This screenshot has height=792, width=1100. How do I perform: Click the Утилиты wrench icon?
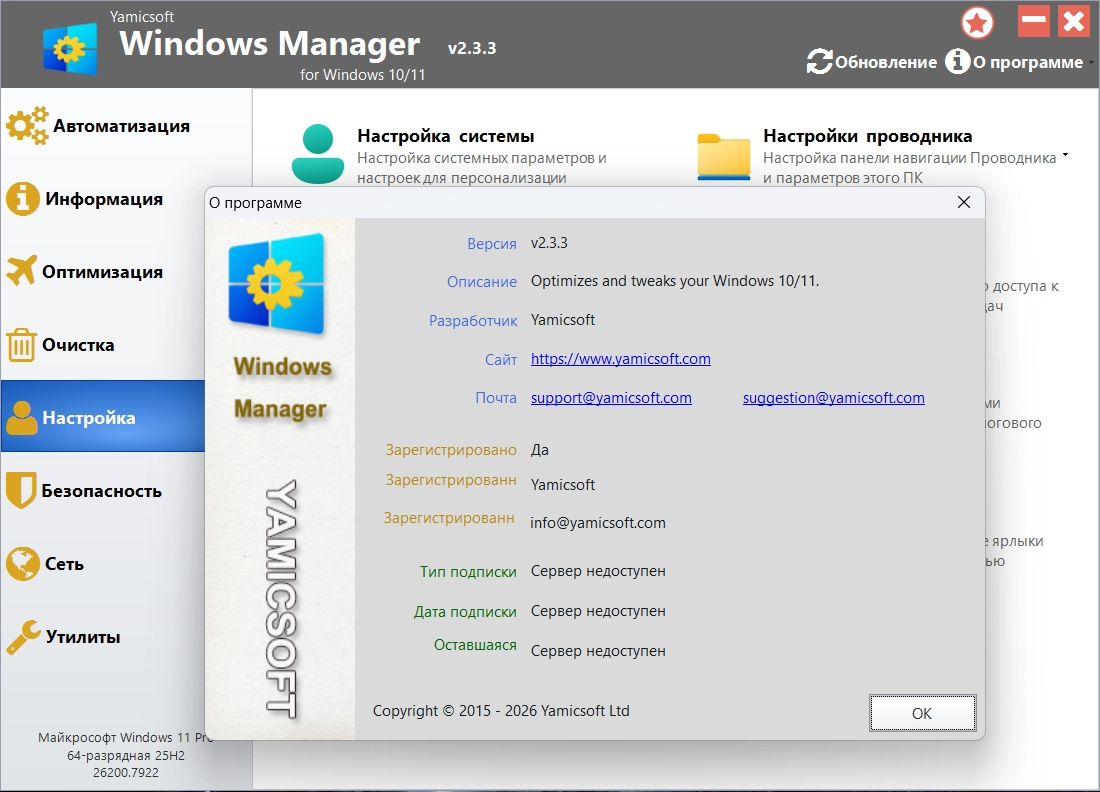[x=23, y=636]
